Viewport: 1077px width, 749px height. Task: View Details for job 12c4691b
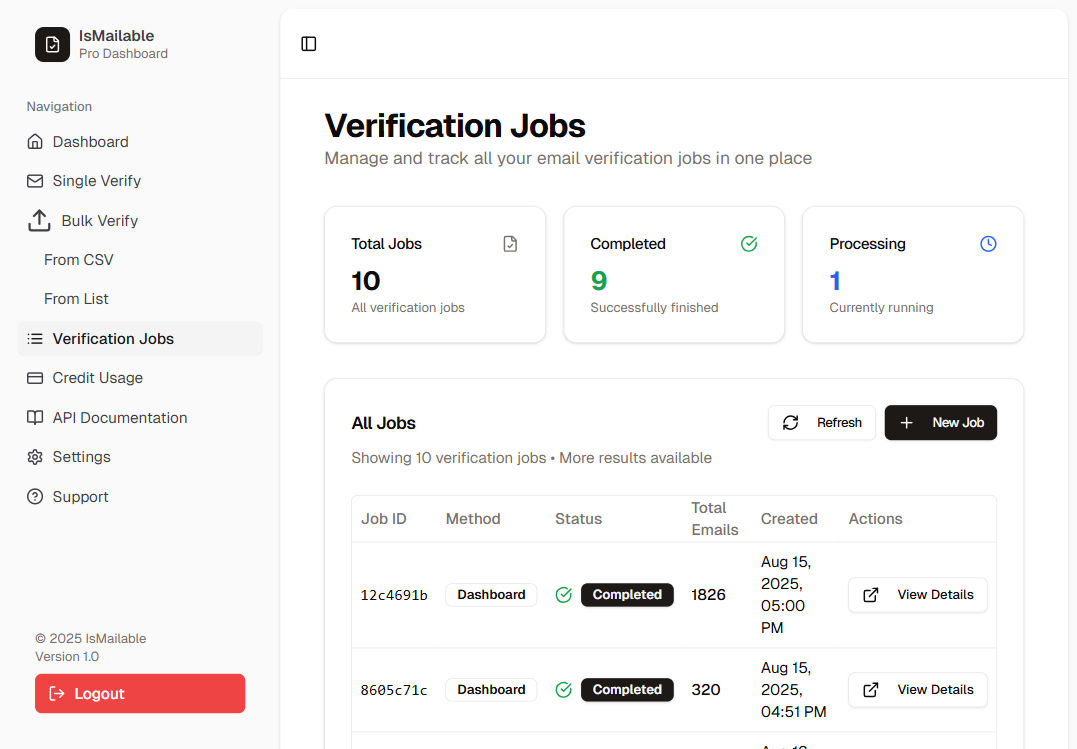click(x=917, y=595)
